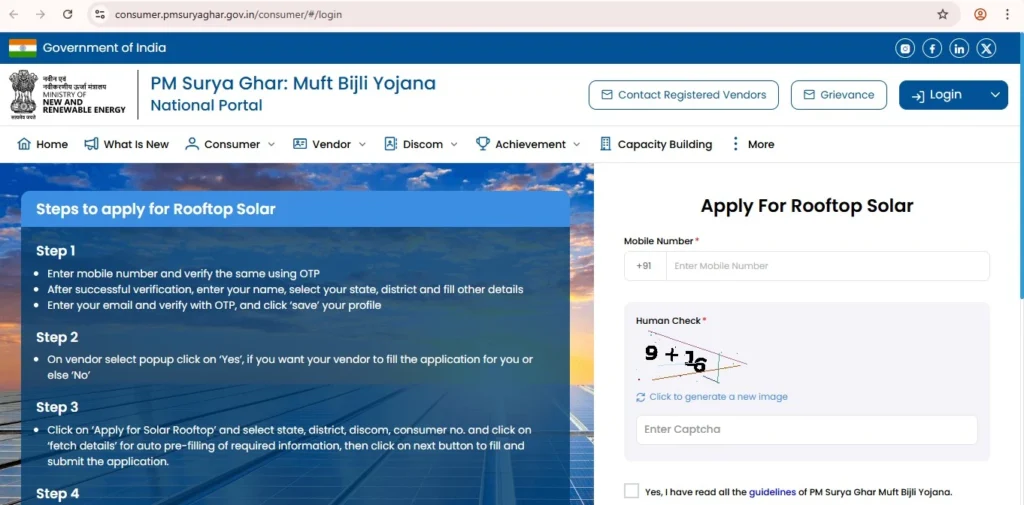The image size is (1024, 505).
Task: Click the Indian flag icon
Action: point(23,48)
